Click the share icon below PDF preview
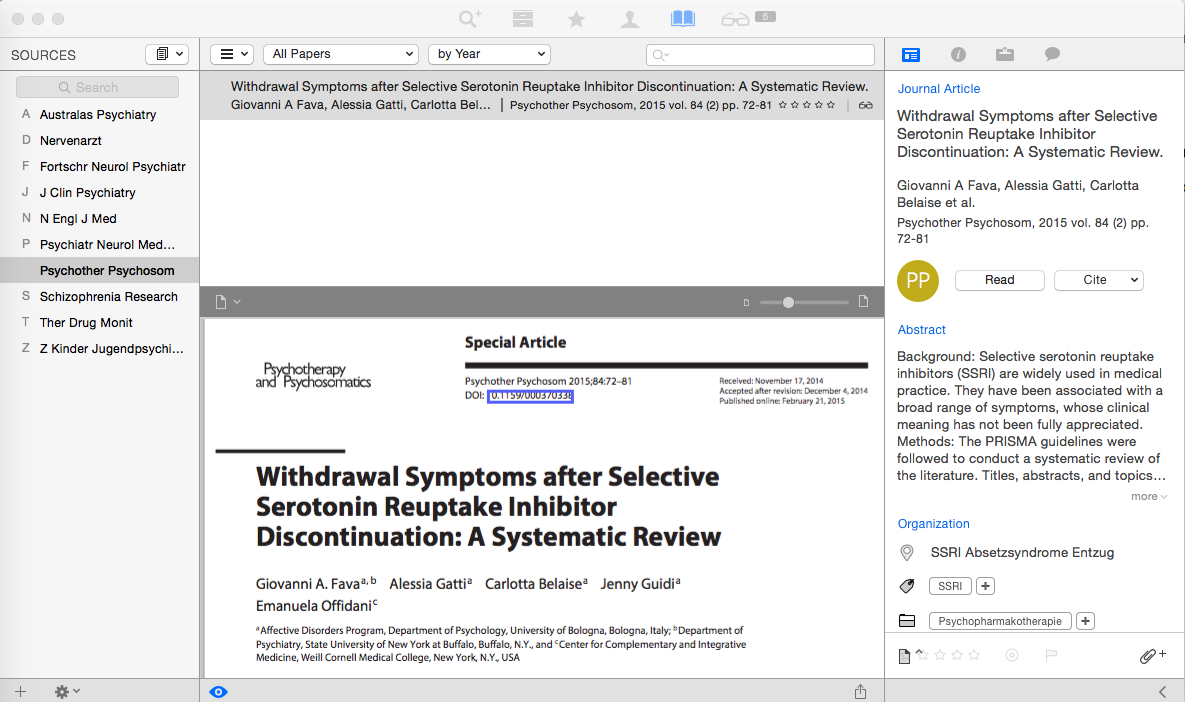 pyautogui.click(x=860, y=691)
